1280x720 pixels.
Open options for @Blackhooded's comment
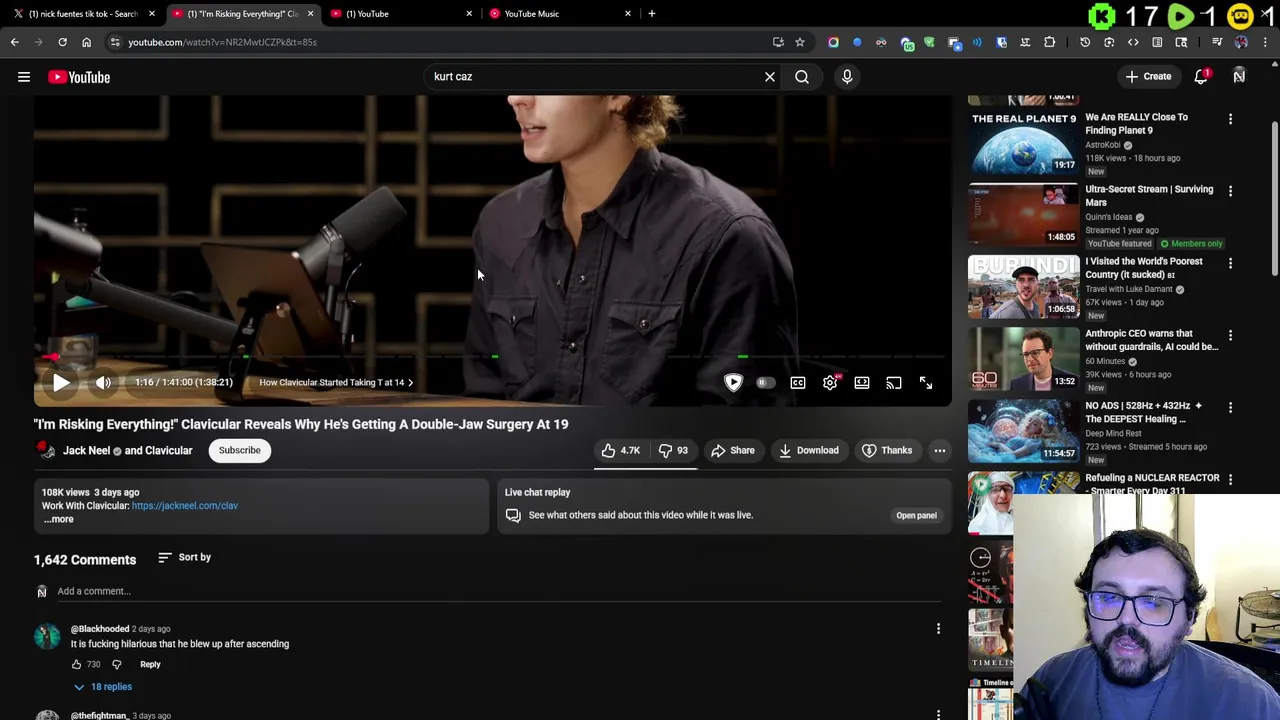[938, 629]
